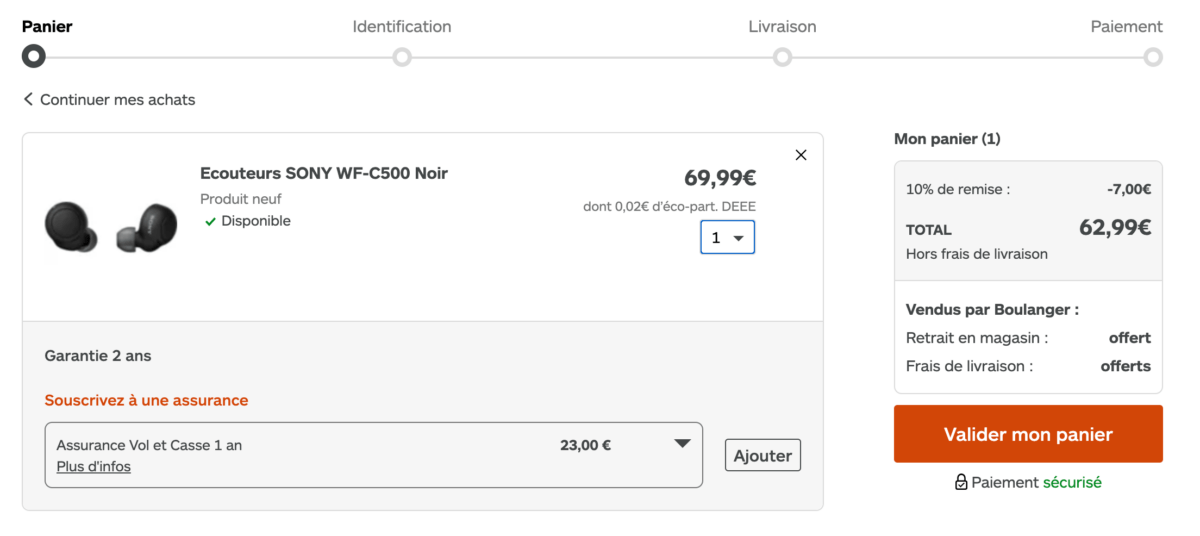Go to the Paiement step label
Screen dimensions: 1200x536
1126,26
